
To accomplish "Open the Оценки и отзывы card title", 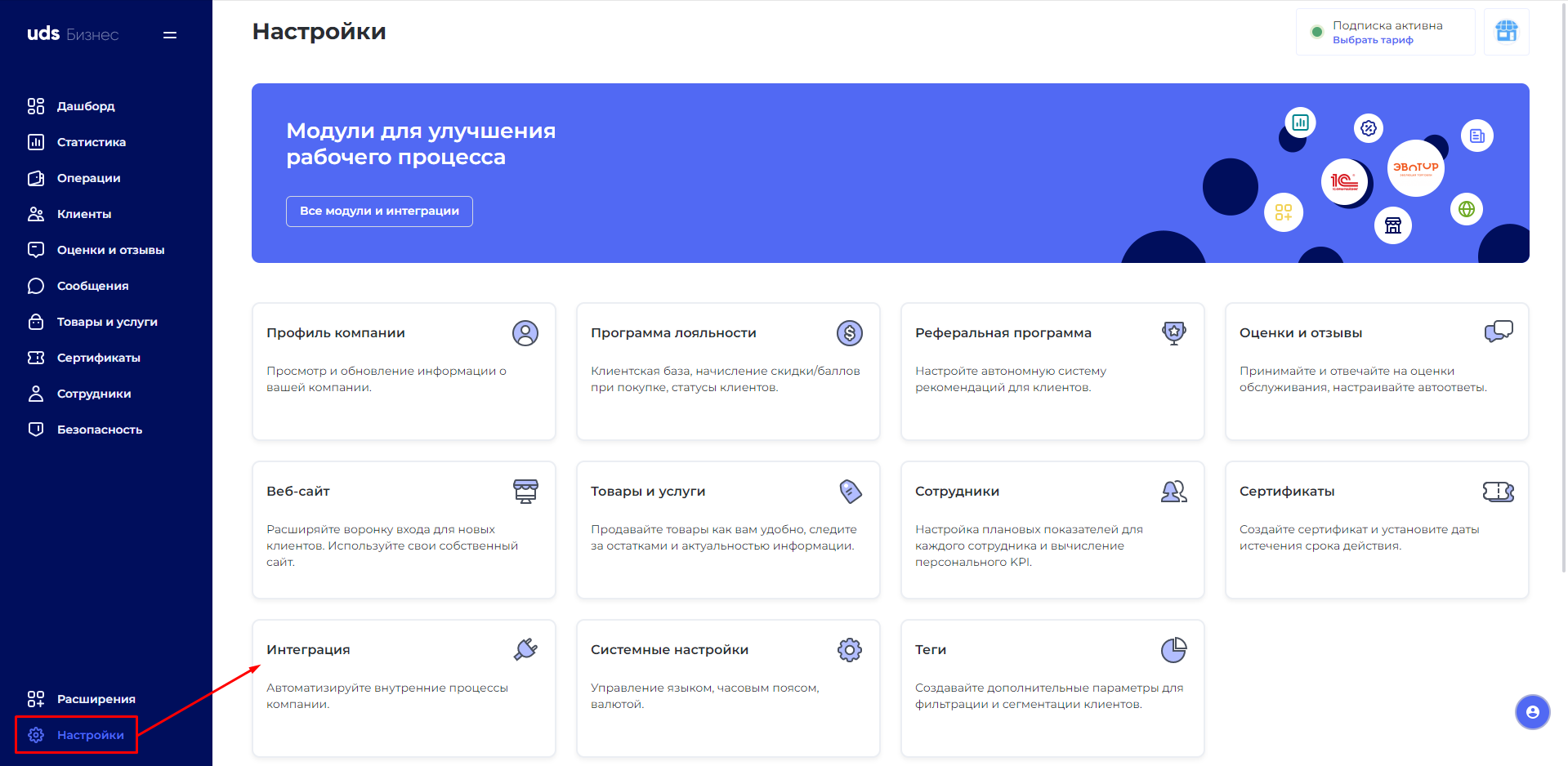I will coord(1301,333).
